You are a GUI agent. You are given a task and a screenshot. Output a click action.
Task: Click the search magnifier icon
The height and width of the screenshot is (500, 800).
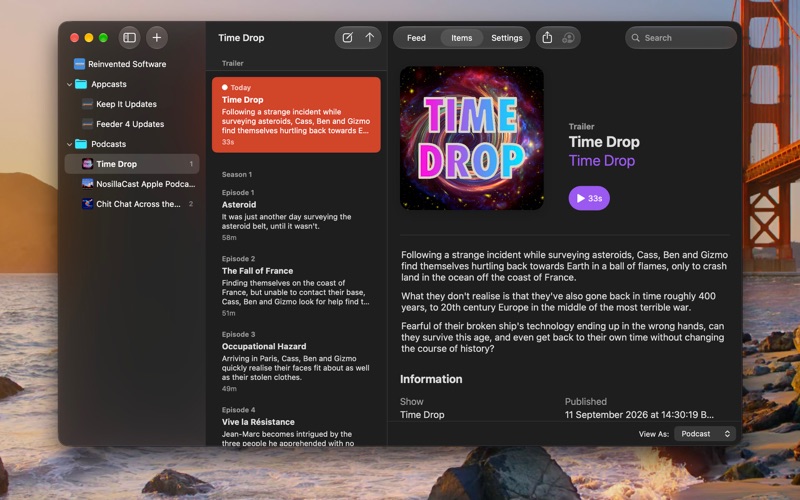coord(635,38)
